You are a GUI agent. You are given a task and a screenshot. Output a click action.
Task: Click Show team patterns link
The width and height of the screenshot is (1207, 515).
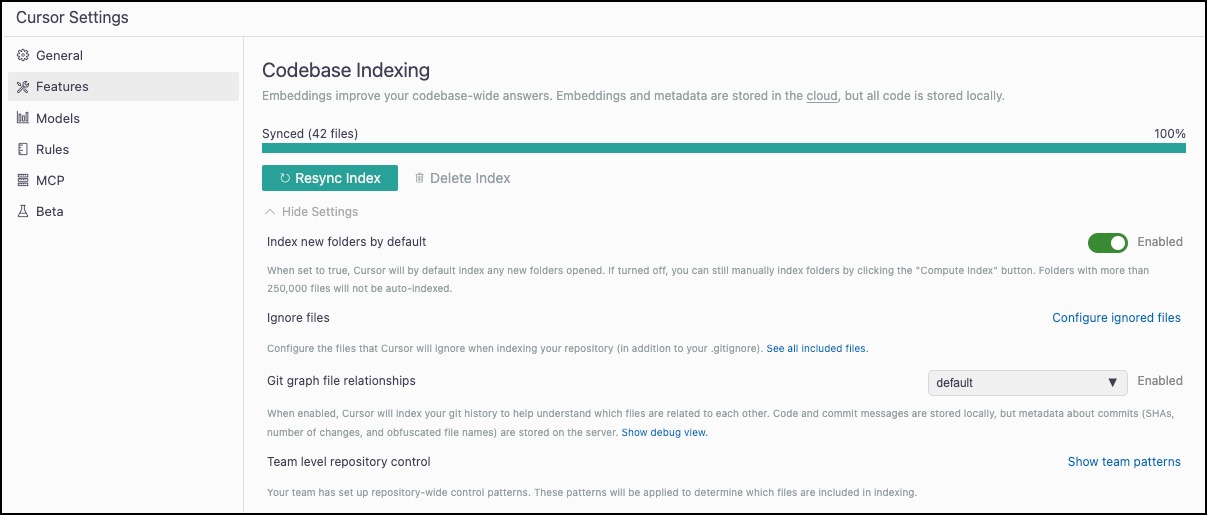click(1124, 462)
